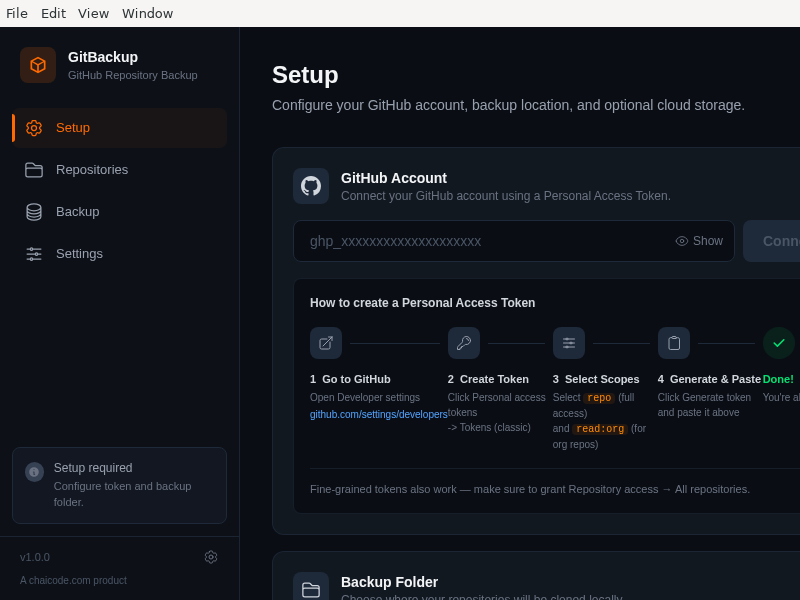Toggle Show to reveal the token

[x=699, y=241]
